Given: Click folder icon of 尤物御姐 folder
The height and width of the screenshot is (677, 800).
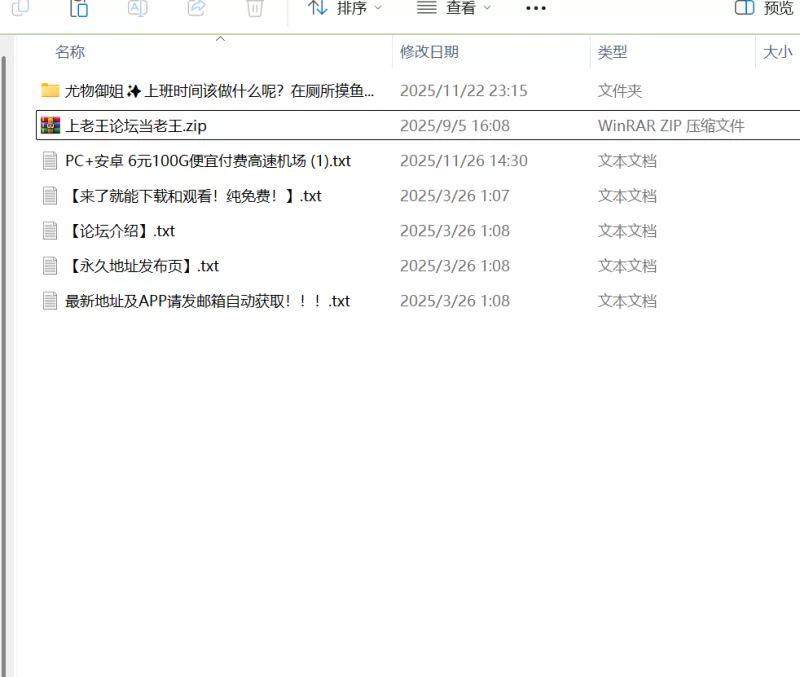Looking at the screenshot, I should click(x=50, y=90).
